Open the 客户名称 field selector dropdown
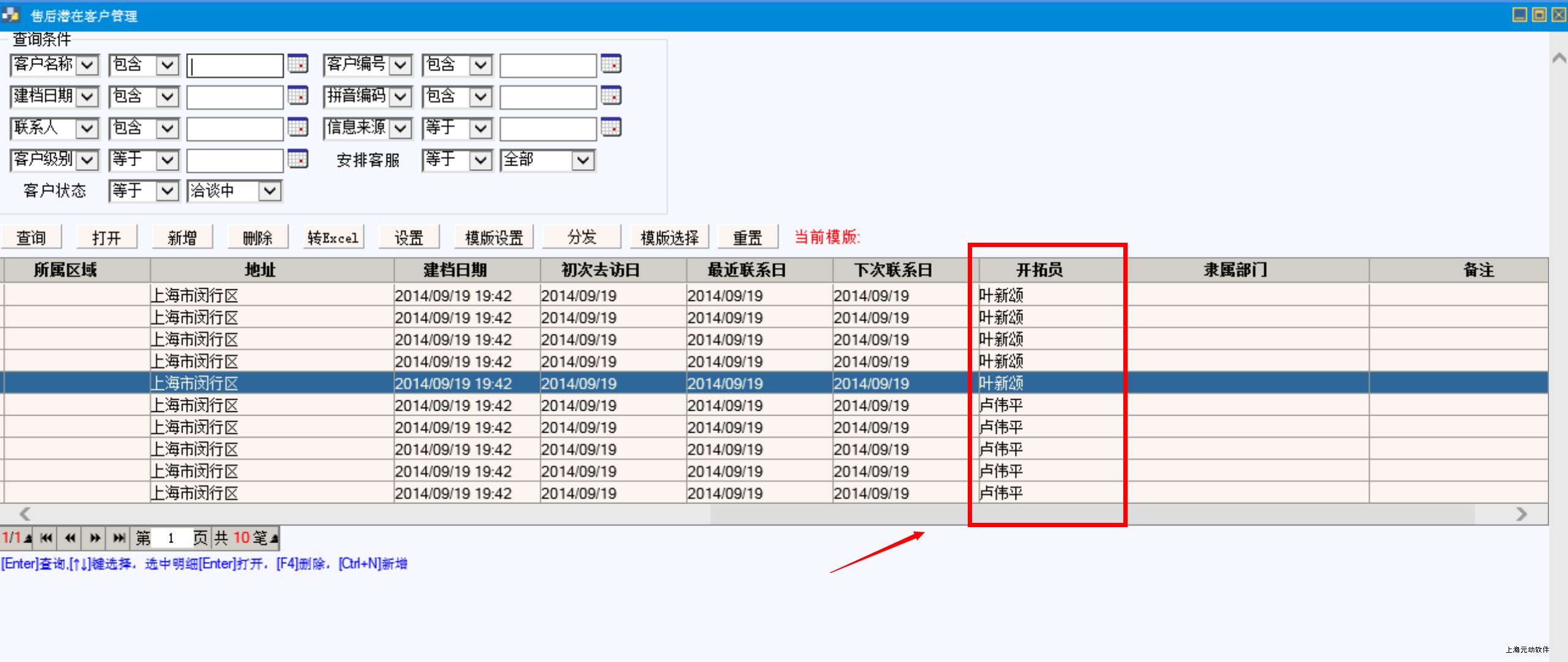Image resolution: width=1568 pixels, height=662 pixels. click(x=87, y=65)
